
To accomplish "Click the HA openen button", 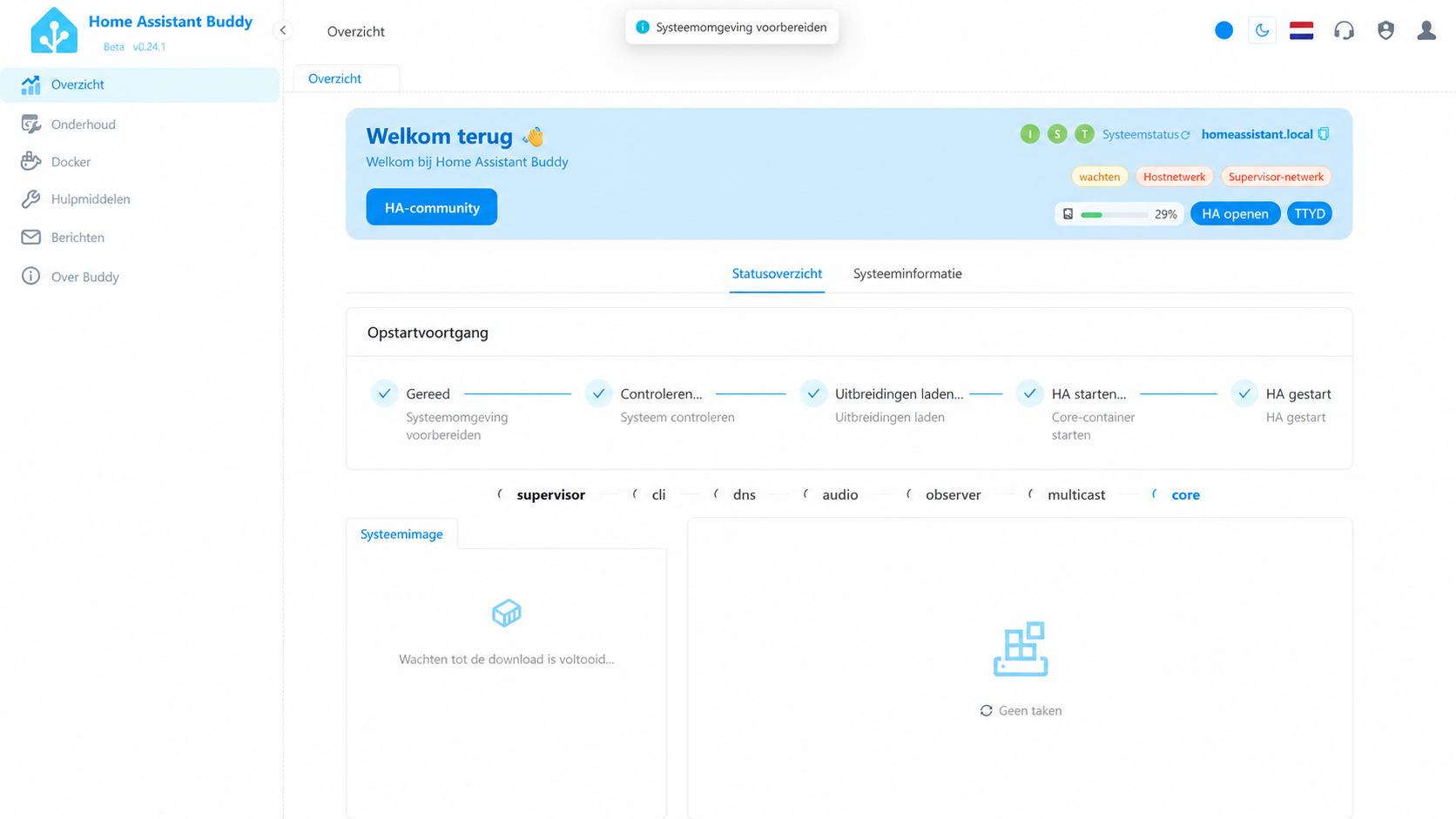I will (x=1235, y=214).
